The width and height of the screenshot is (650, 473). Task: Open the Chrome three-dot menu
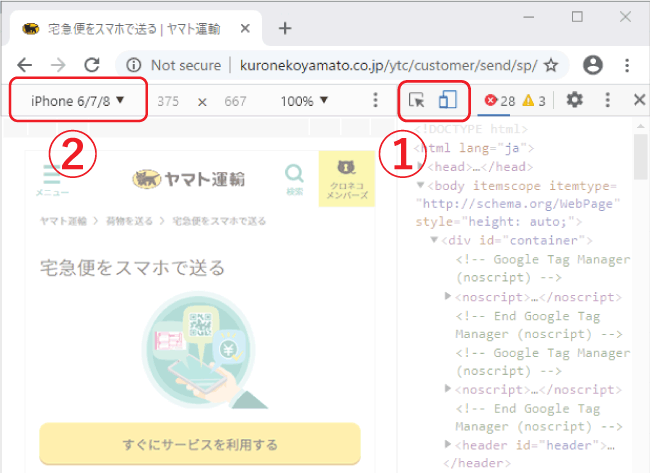point(627,65)
